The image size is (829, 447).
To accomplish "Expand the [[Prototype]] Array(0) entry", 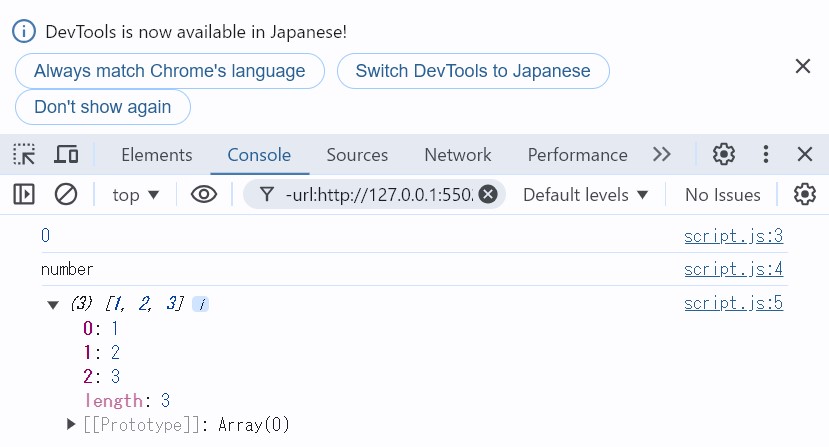I will click(71, 424).
